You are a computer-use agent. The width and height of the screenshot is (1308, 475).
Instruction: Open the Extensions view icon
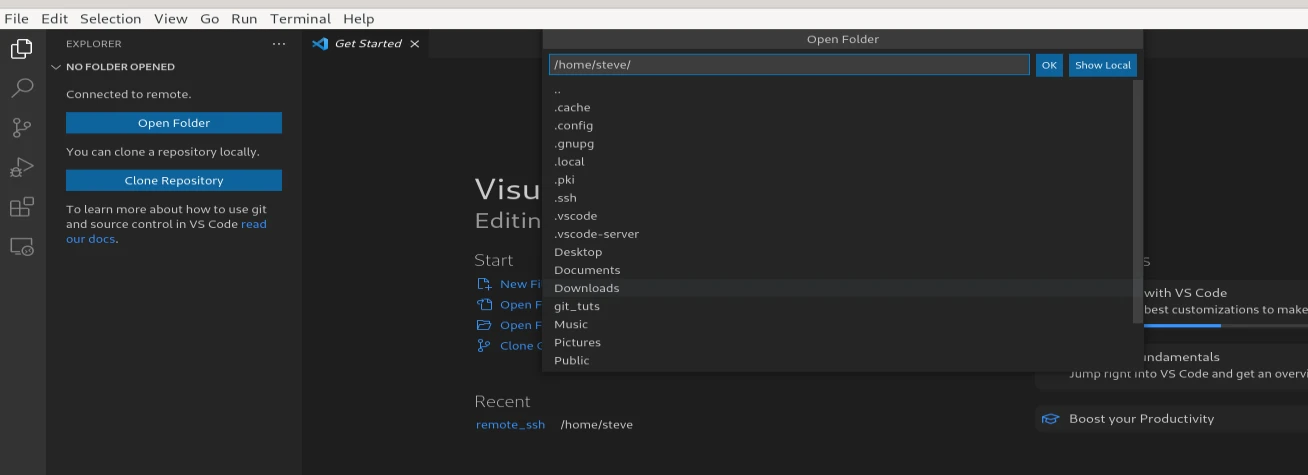tap(21, 207)
